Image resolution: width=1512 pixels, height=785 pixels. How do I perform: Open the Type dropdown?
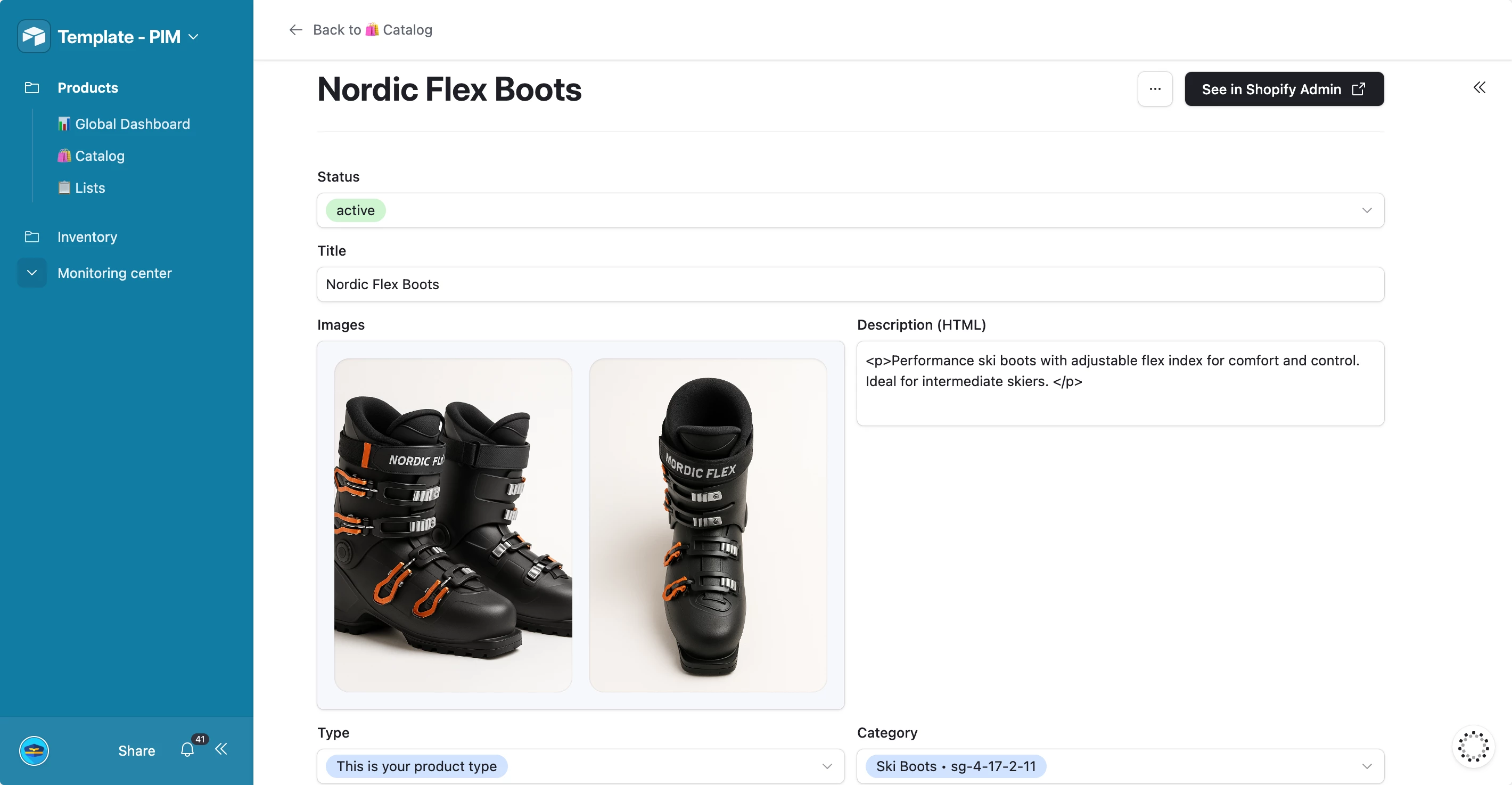(826, 766)
